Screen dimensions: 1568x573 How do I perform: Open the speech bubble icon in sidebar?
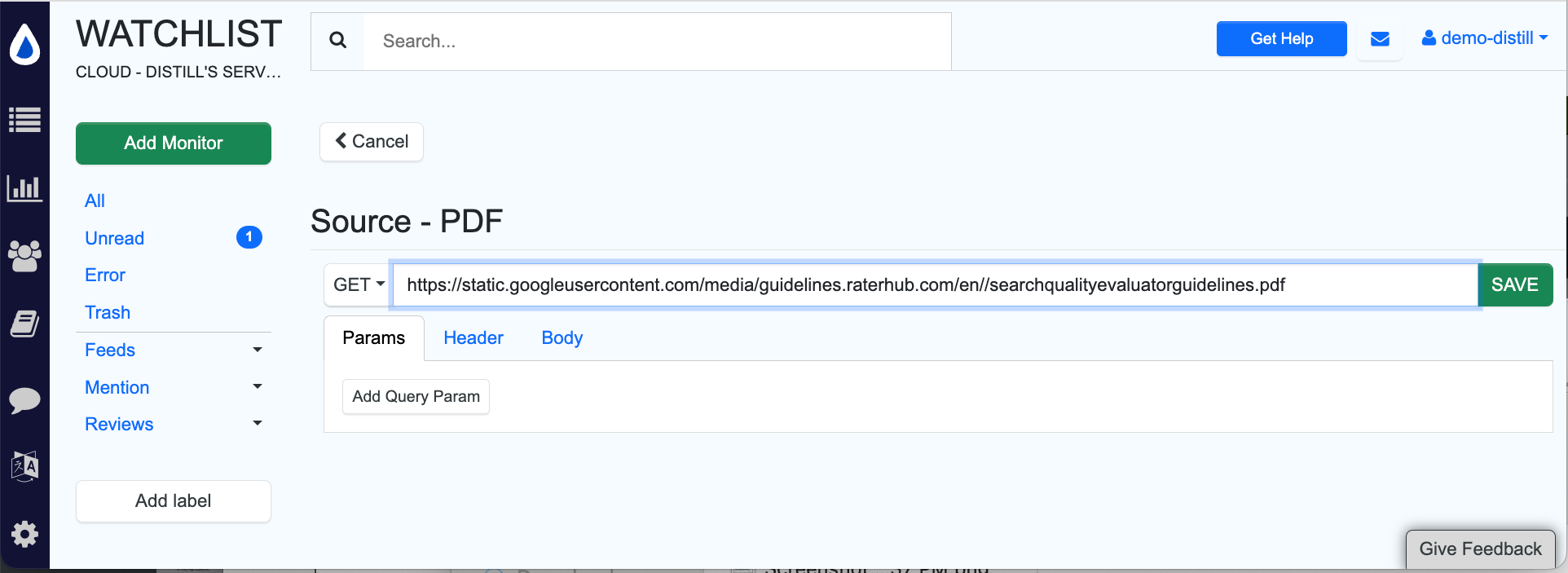[x=24, y=399]
